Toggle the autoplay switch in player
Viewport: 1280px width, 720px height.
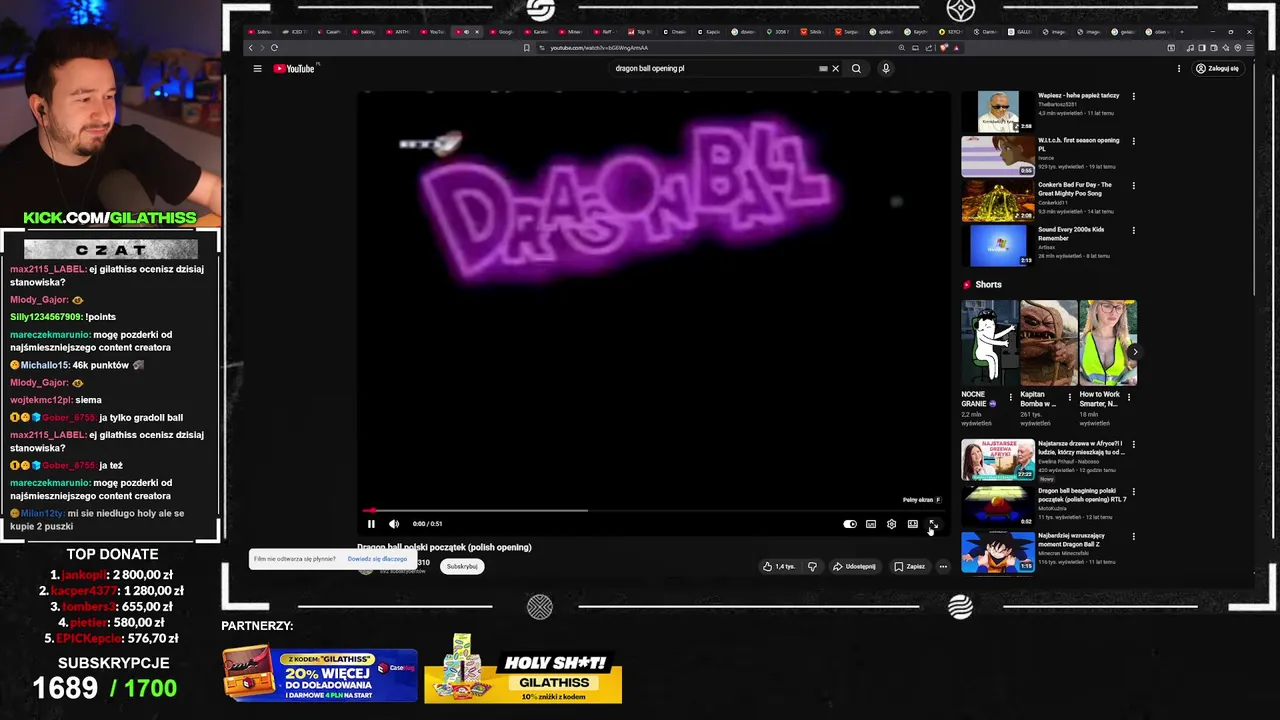[850, 524]
